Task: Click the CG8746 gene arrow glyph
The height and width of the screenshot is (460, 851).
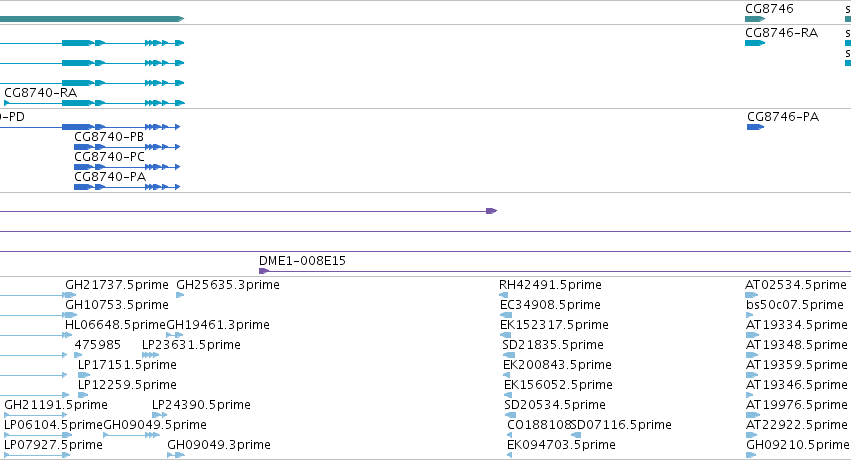Action: [755, 19]
